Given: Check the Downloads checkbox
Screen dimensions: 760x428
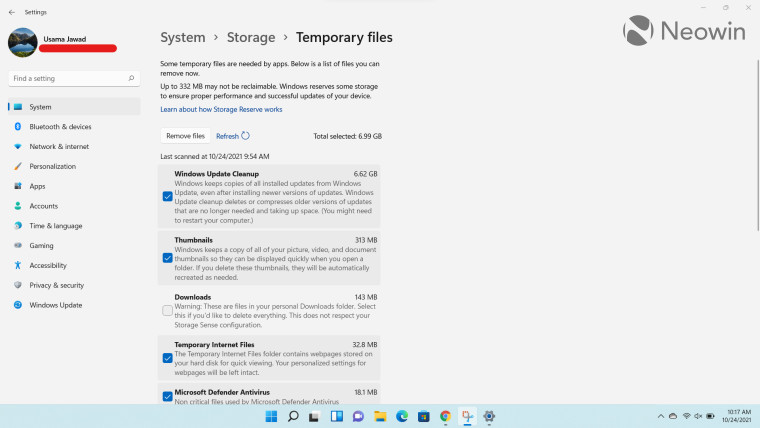Looking at the screenshot, I should (167, 310).
